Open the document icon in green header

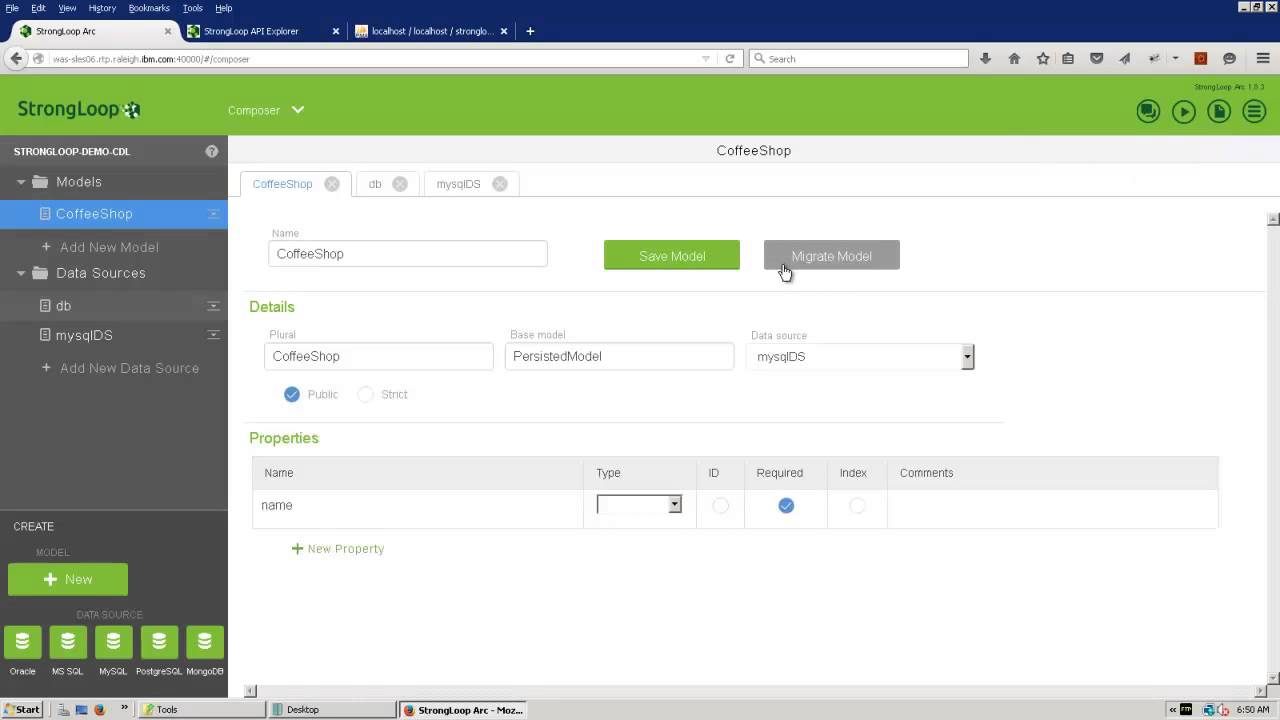coord(1219,111)
